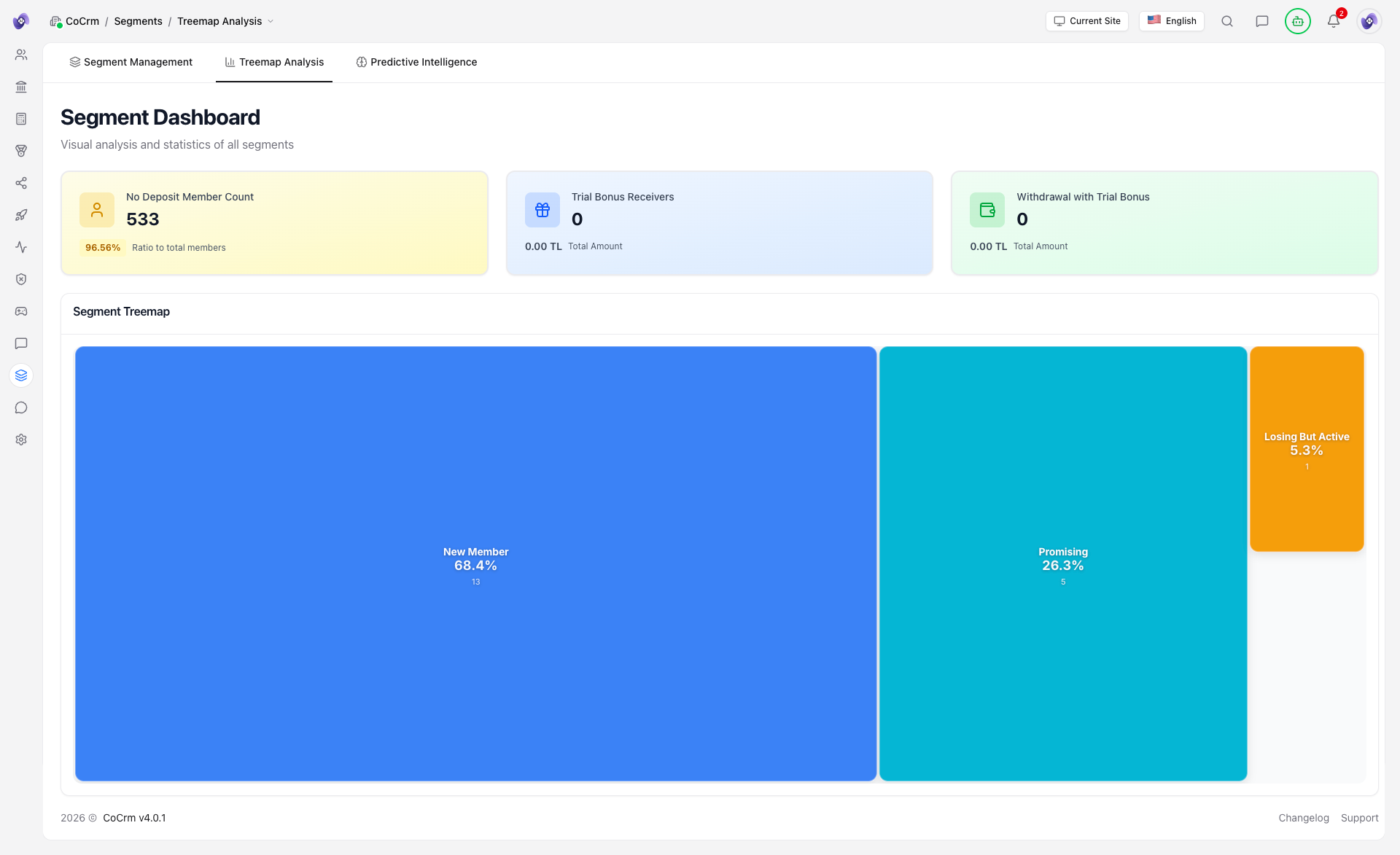Open sidebar Settings gear icon
1400x855 pixels.
coord(21,440)
